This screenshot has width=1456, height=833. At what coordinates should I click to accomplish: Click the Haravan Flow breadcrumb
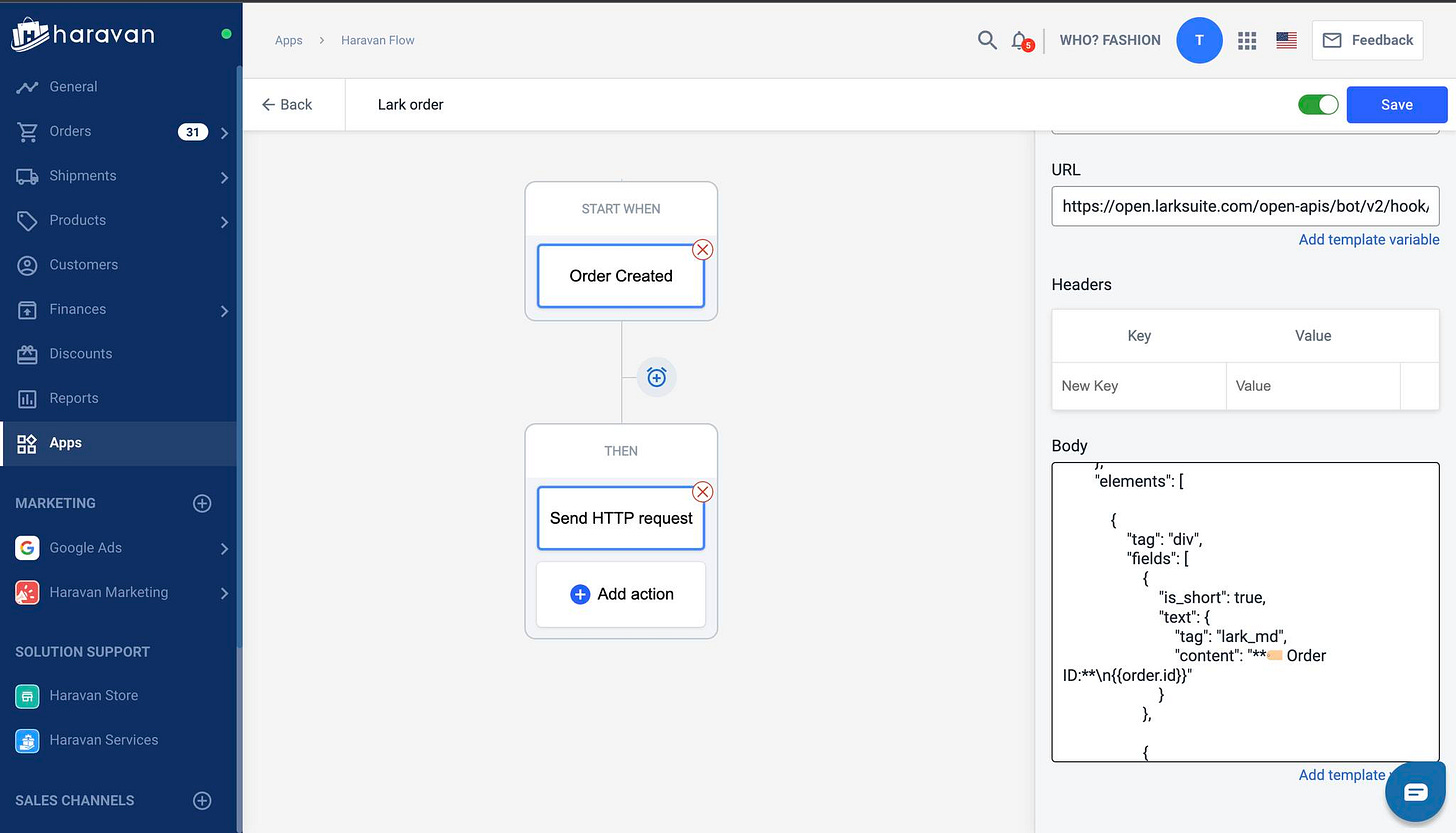point(378,40)
